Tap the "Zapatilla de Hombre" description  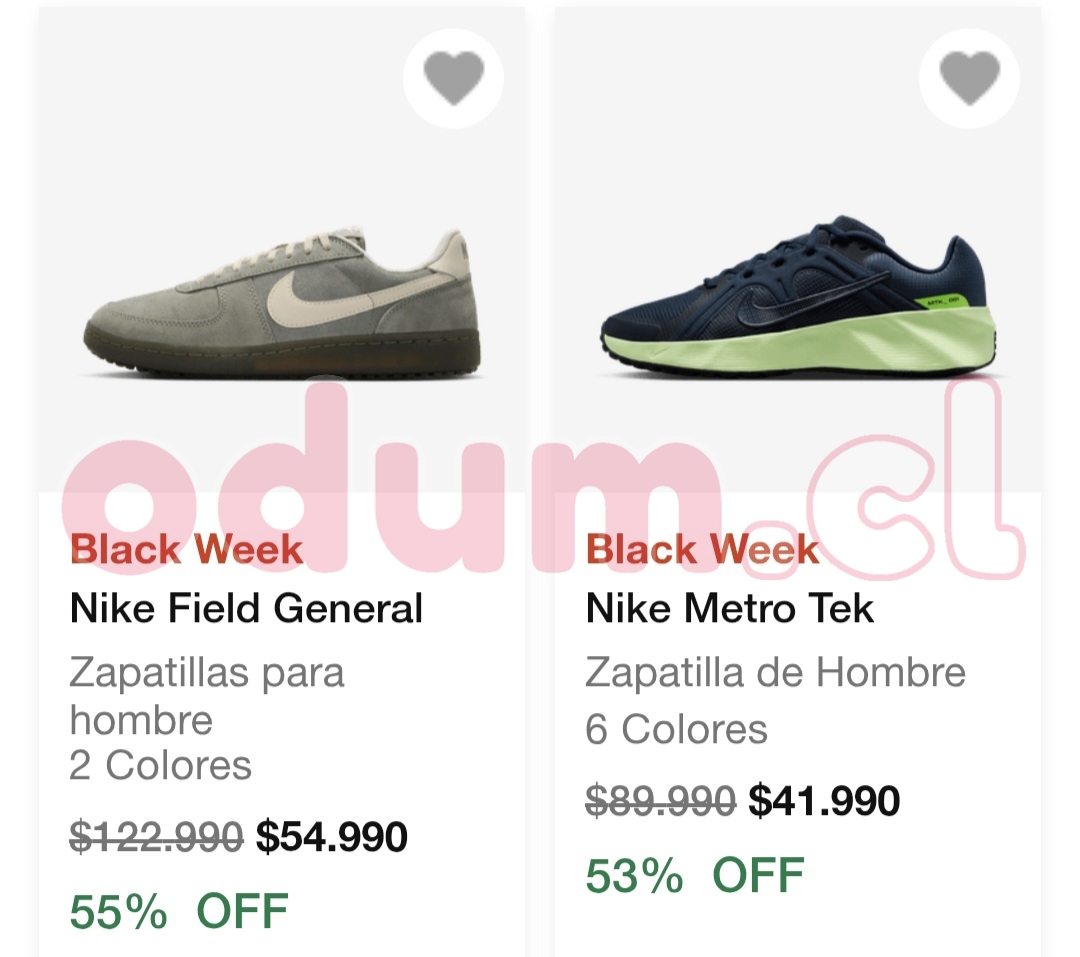775,672
